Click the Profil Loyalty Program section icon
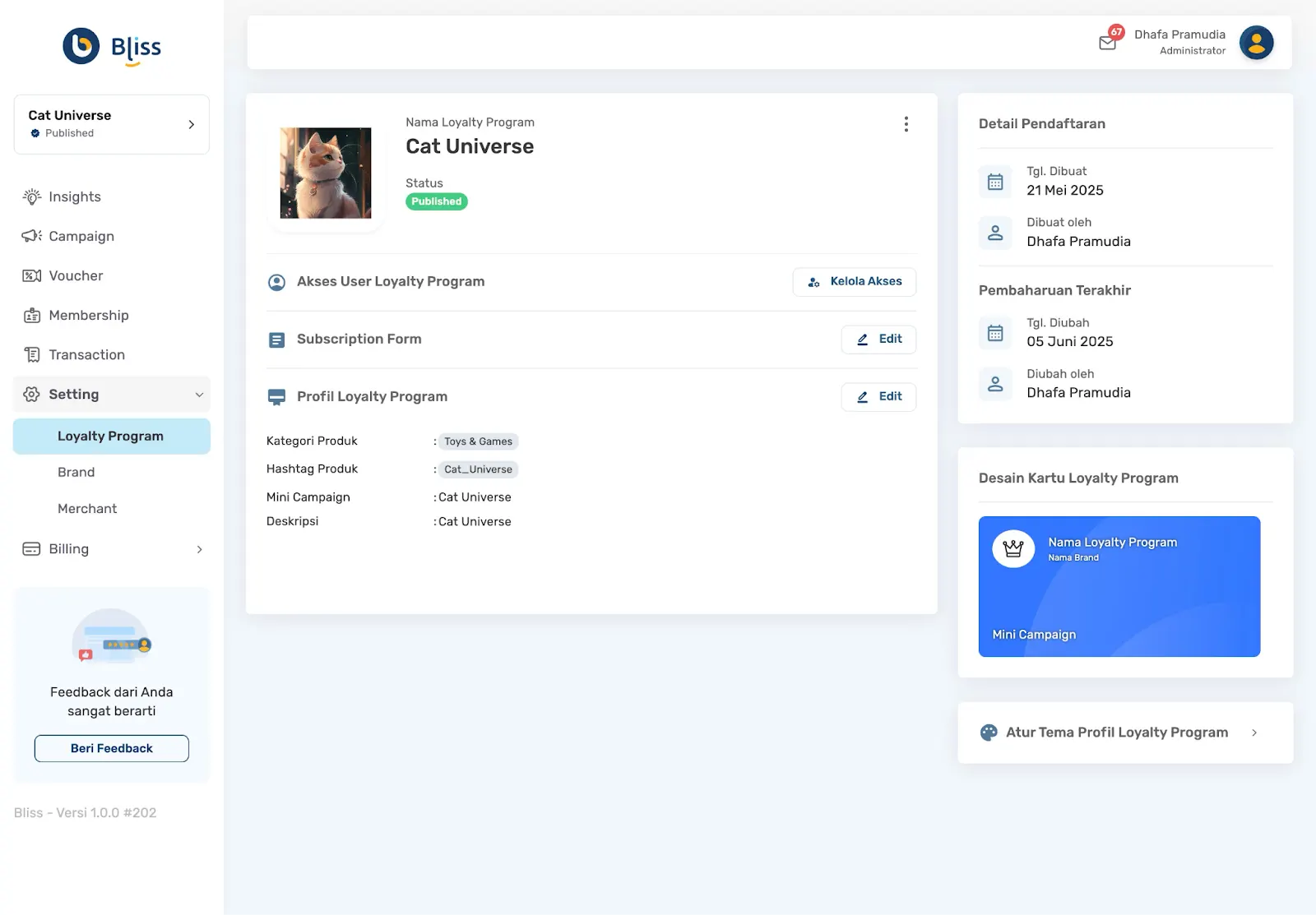 (x=277, y=397)
